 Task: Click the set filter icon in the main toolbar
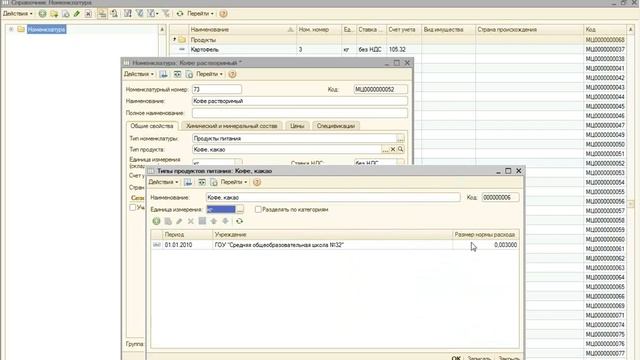[128, 13]
